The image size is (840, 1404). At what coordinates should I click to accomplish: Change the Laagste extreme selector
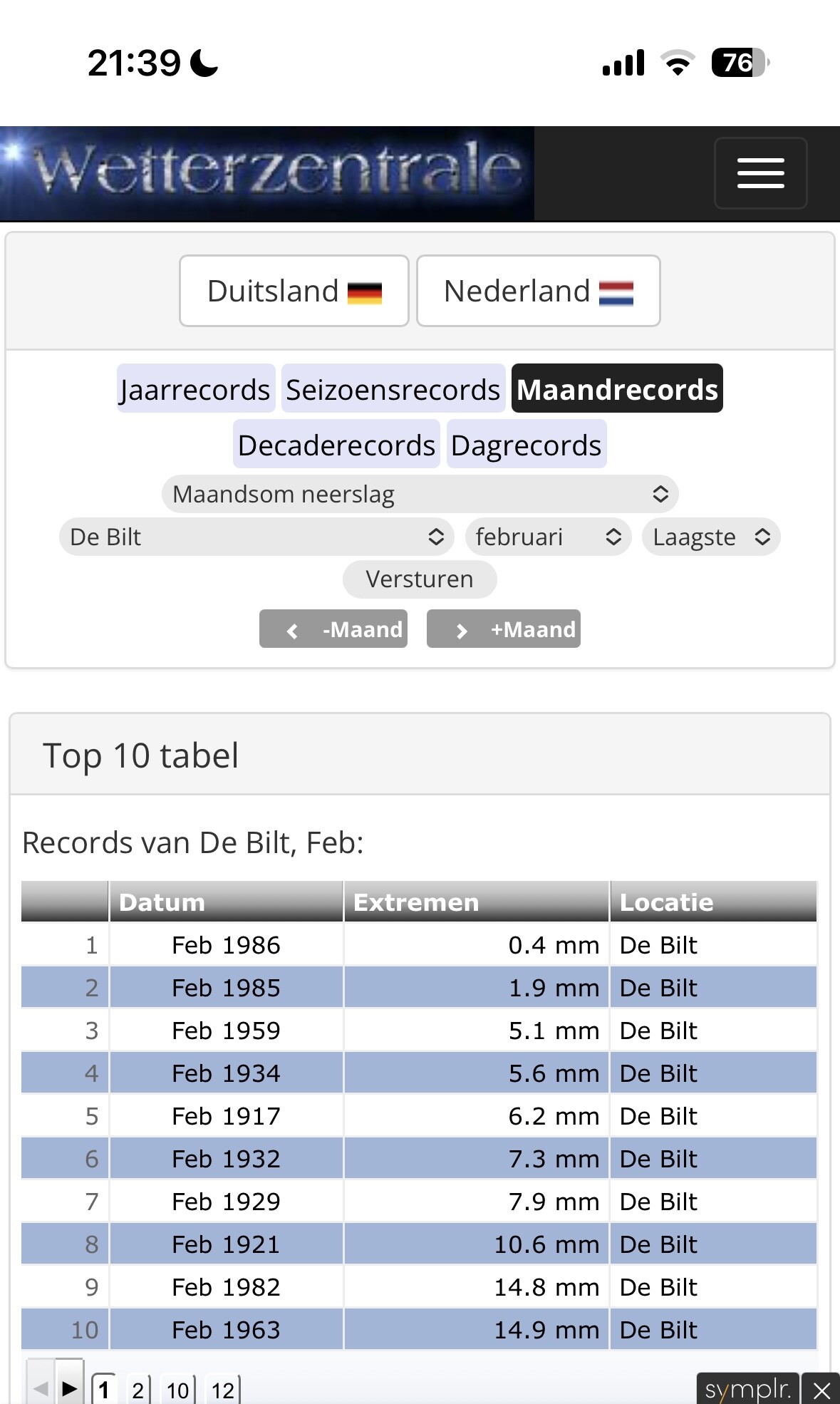[710, 537]
